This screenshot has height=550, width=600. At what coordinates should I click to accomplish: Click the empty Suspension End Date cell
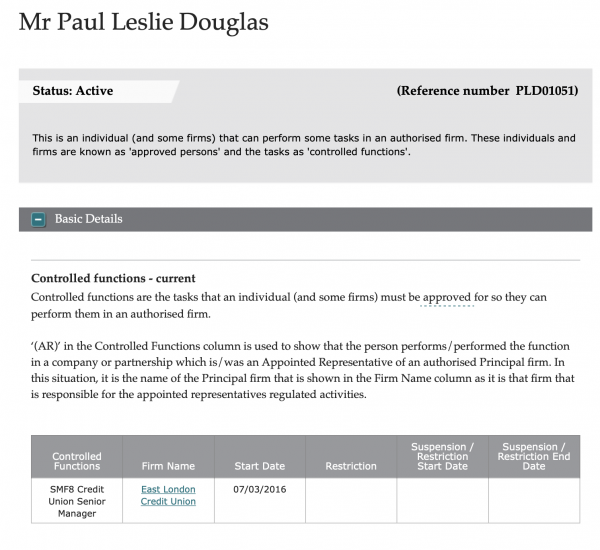[x=534, y=501]
